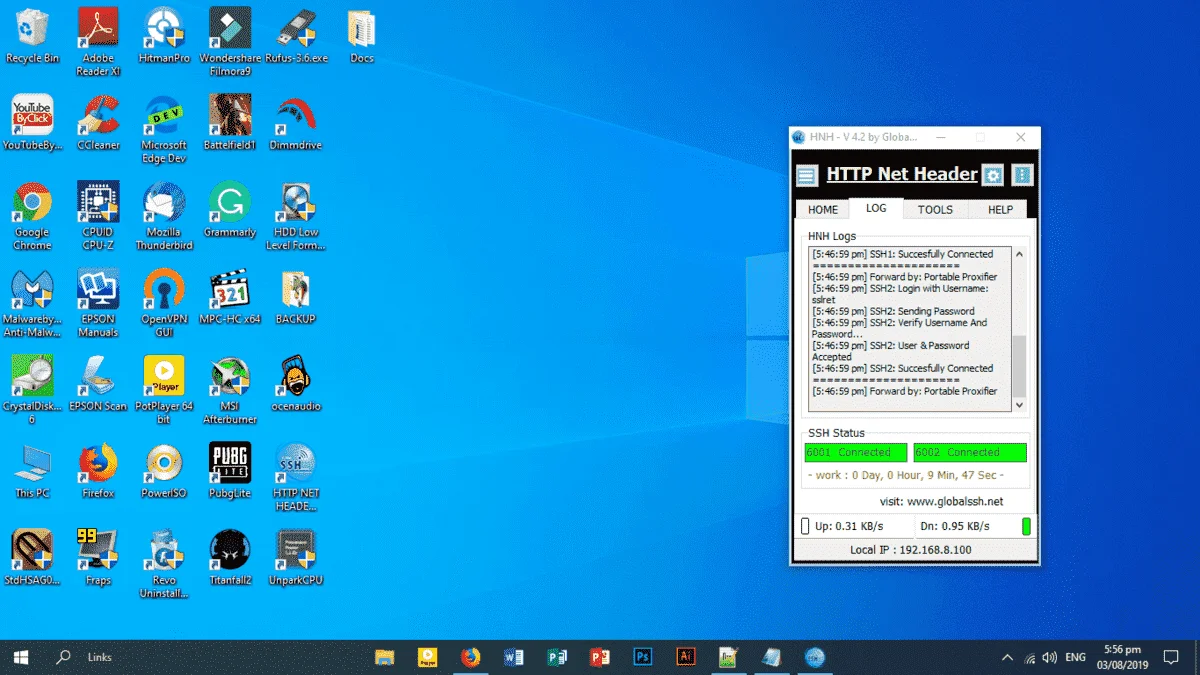Select the YouTubeByClick desktop shortcut
The width and height of the screenshot is (1200, 675).
[32, 123]
